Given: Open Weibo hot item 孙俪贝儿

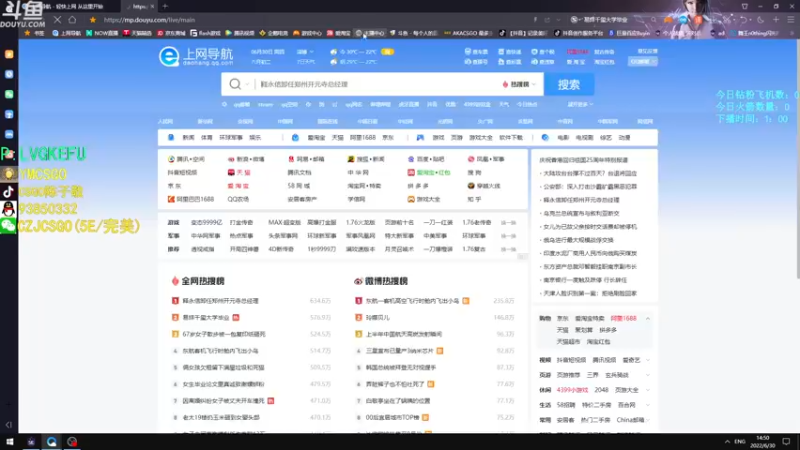Looking at the screenshot, I should pos(378,317).
